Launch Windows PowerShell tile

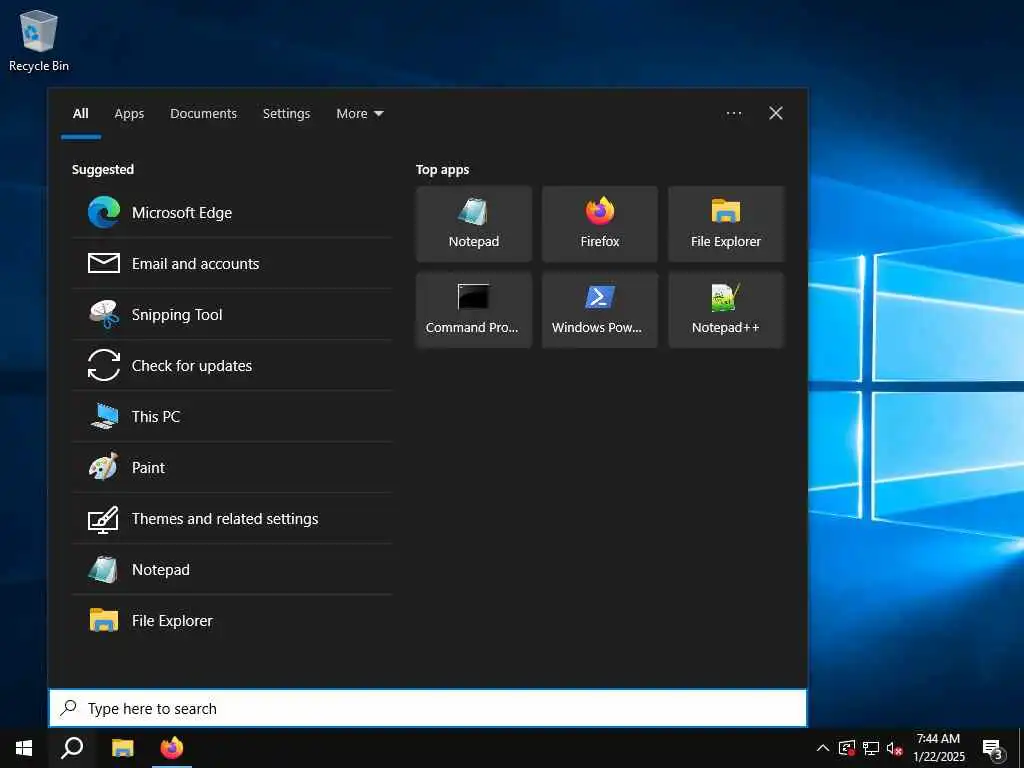(600, 310)
